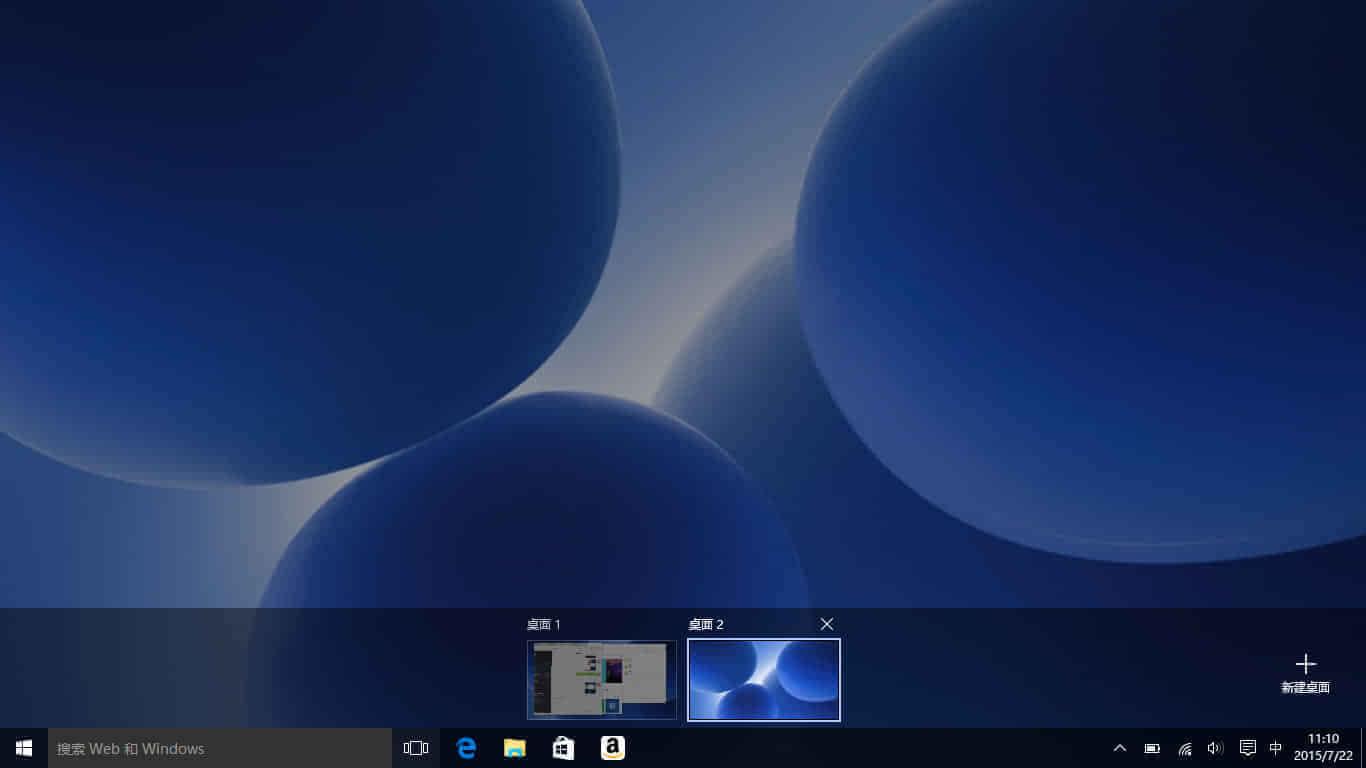Image resolution: width=1366 pixels, height=768 pixels.
Task: Open the Amazon app on taskbar
Action: [x=613, y=748]
